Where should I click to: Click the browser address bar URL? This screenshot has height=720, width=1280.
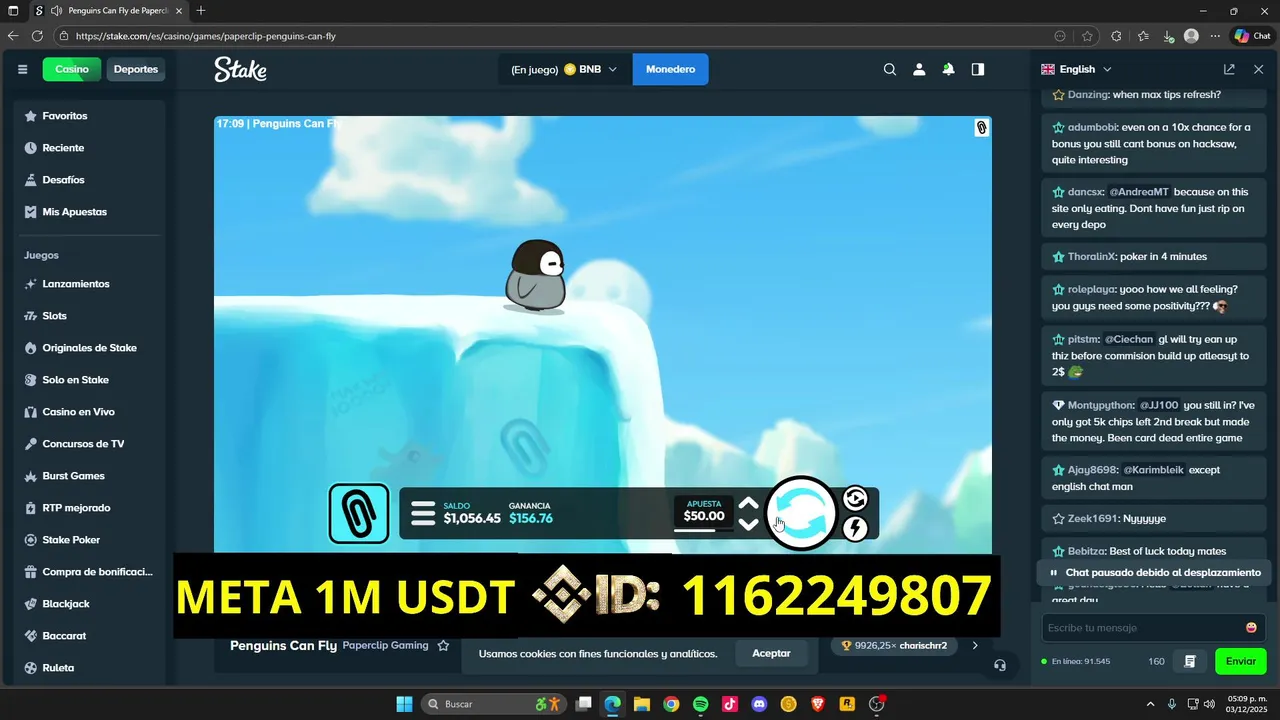tap(205, 36)
